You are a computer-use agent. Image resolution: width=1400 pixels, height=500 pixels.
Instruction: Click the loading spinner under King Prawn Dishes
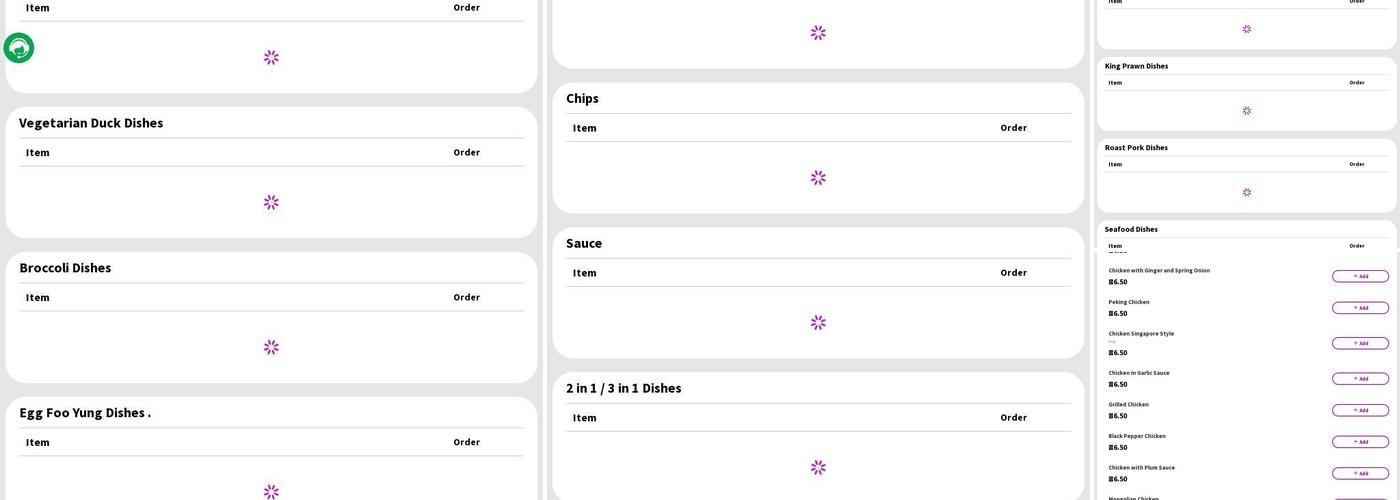click(1246, 111)
